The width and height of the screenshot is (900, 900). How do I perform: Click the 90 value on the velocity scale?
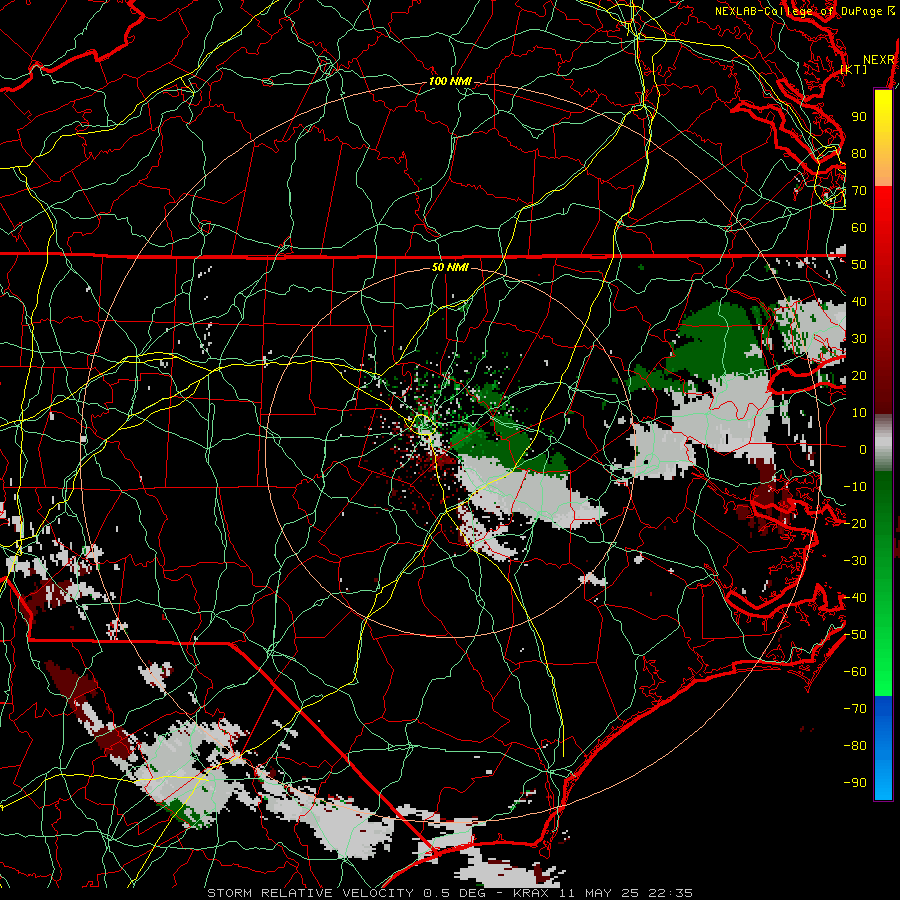coord(859,117)
